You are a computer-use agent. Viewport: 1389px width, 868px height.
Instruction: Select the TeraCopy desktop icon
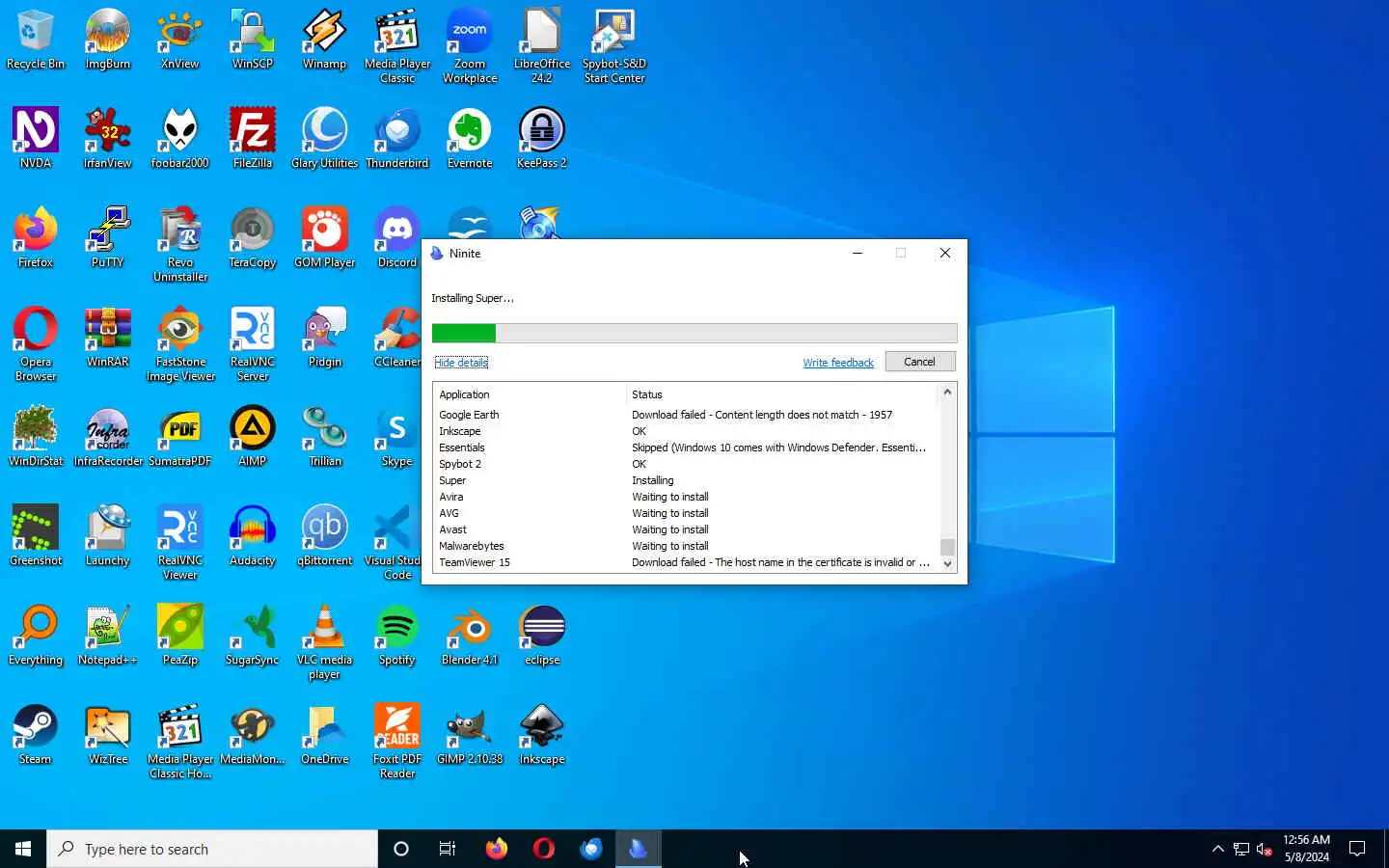click(x=252, y=238)
